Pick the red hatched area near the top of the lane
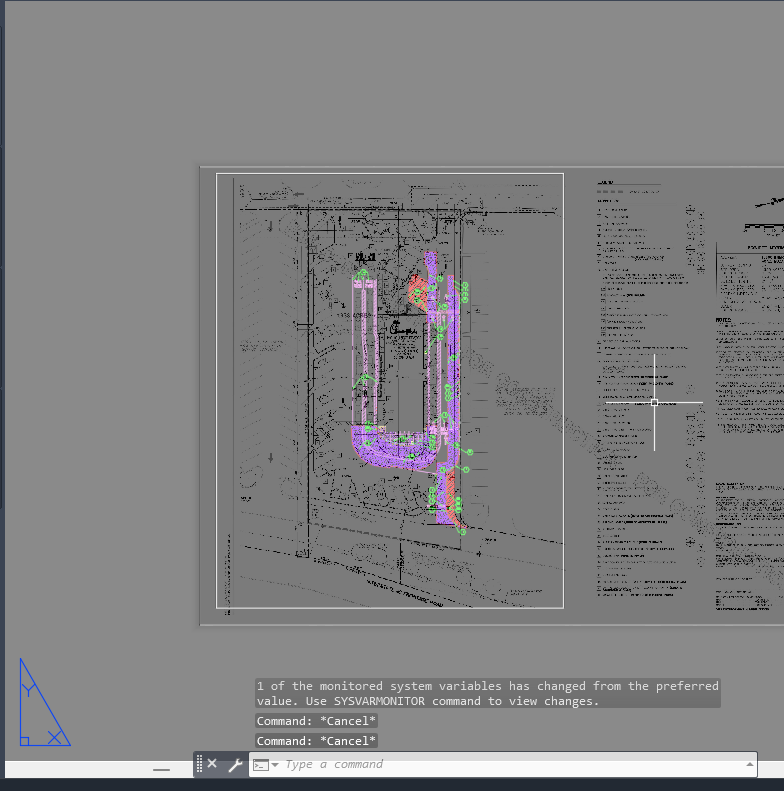This screenshot has height=791, width=784. [x=419, y=289]
